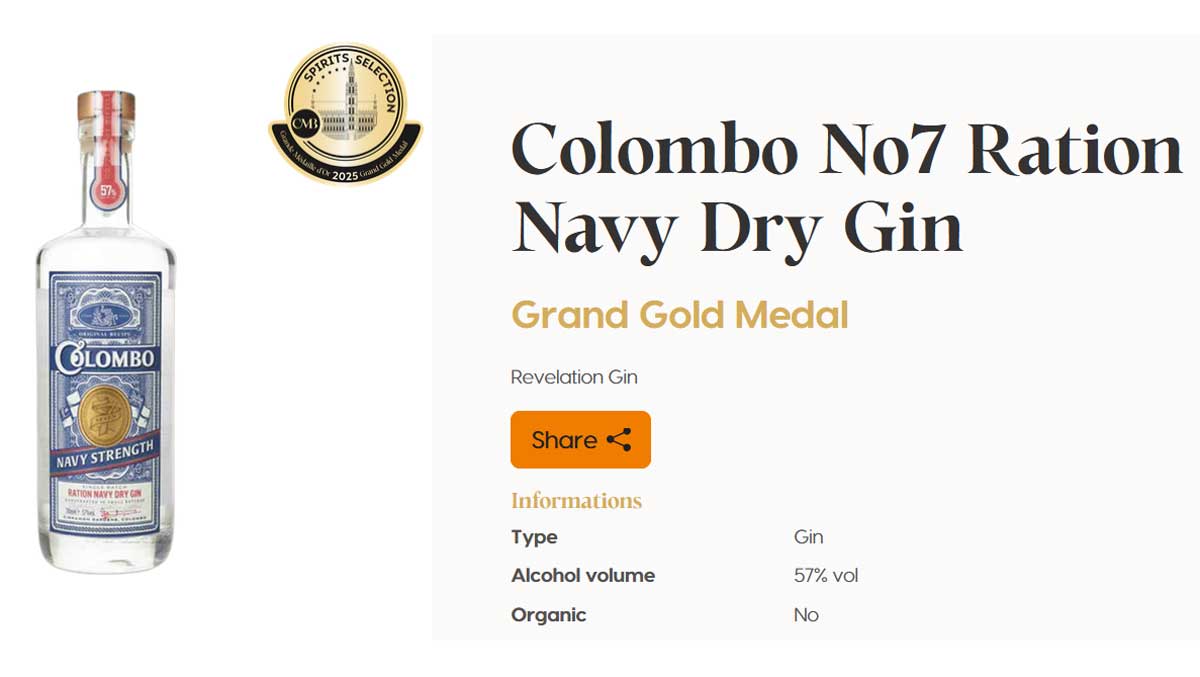
Task: Click the Ration Navy Dry Gin label text on the bottle
Action: coord(107,493)
